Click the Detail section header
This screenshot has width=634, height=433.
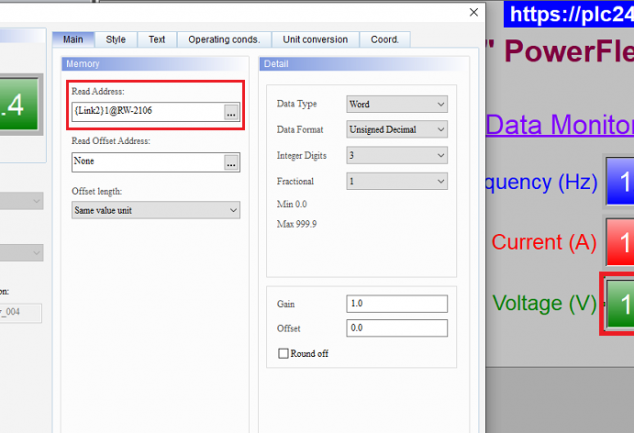click(x=364, y=64)
